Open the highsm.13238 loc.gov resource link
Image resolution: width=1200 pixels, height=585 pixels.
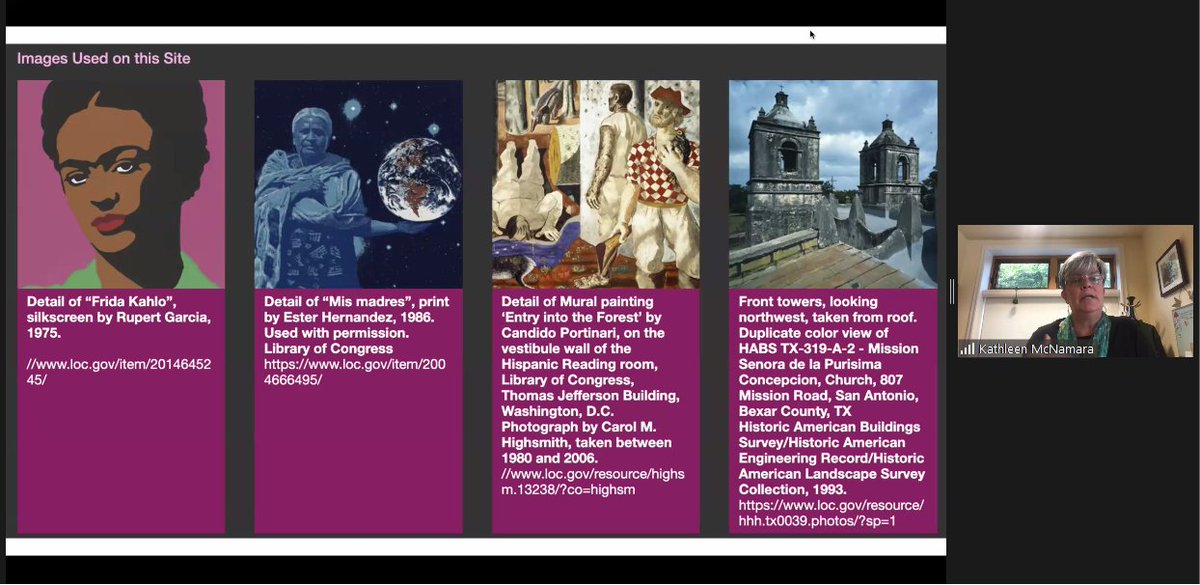[x=593, y=481]
